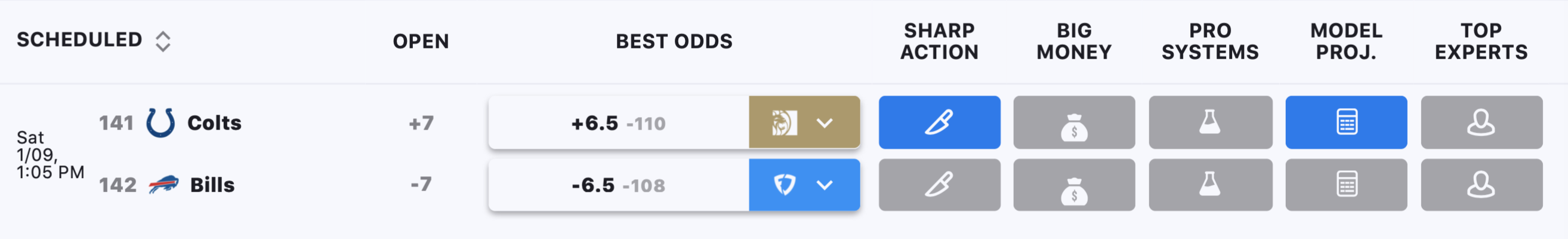View the Colts top experts person icon
This screenshot has height=239, width=1568.
1481,122
